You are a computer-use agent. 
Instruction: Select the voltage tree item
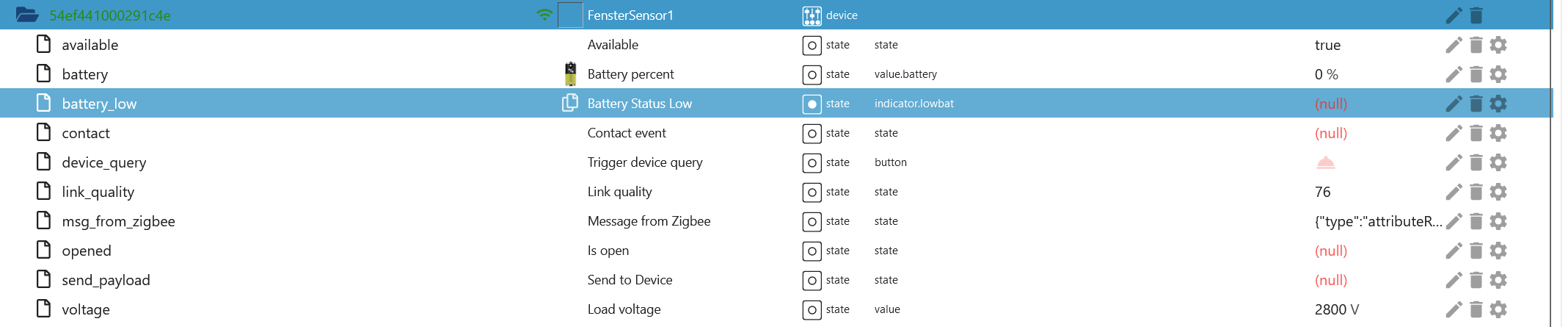(86, 309)
